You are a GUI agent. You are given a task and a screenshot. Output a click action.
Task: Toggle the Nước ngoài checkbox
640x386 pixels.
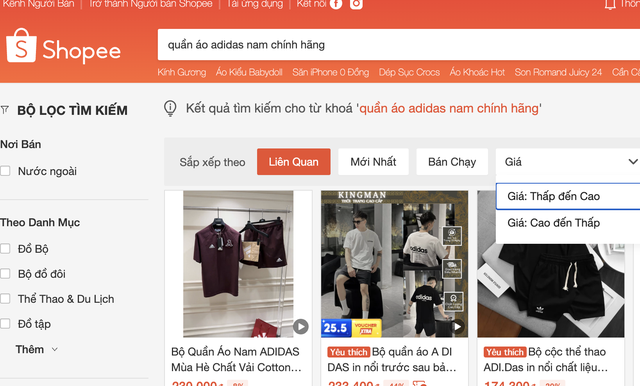(5, 171)
